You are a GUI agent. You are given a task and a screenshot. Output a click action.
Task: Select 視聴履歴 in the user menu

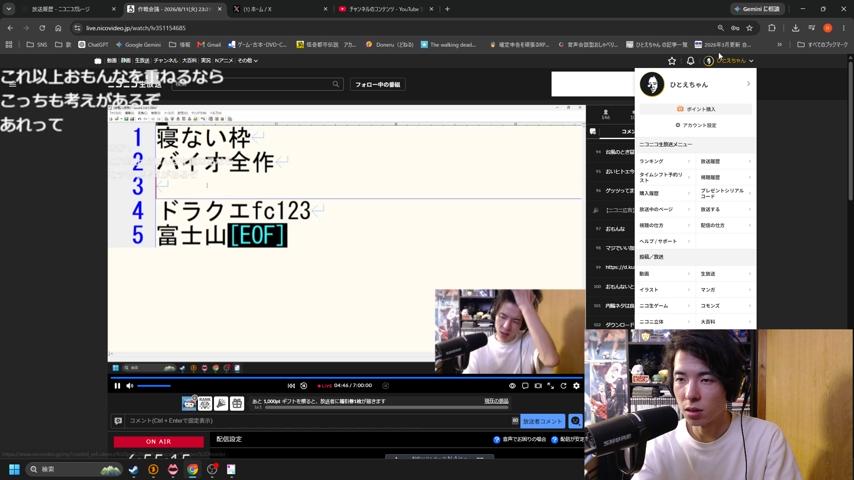tap(725, 177)
